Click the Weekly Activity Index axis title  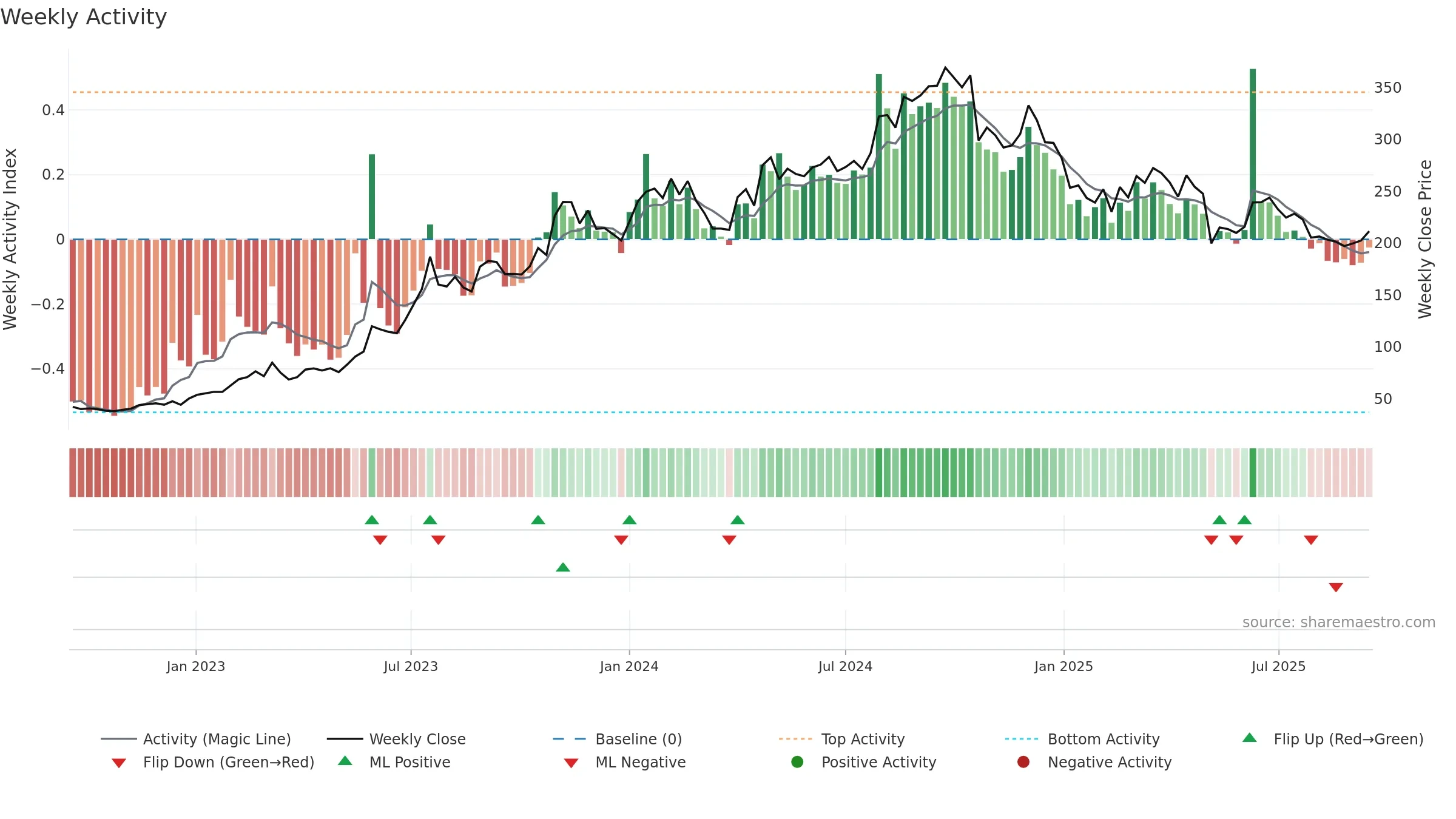(x=10, y=239)
